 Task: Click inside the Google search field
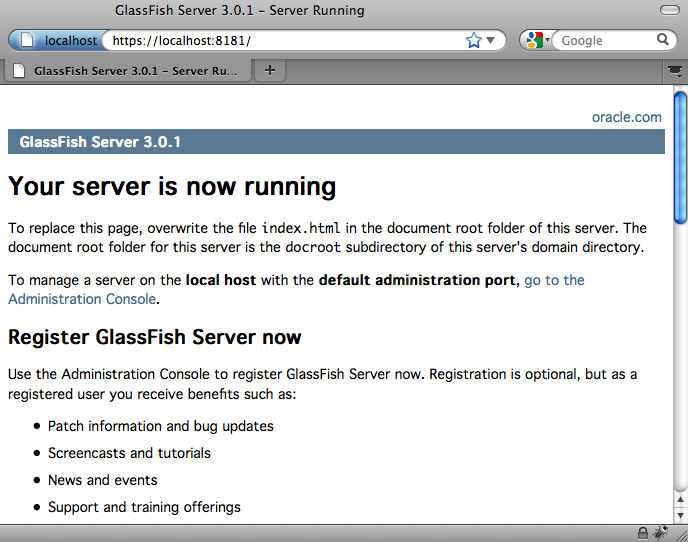[605, 41]
